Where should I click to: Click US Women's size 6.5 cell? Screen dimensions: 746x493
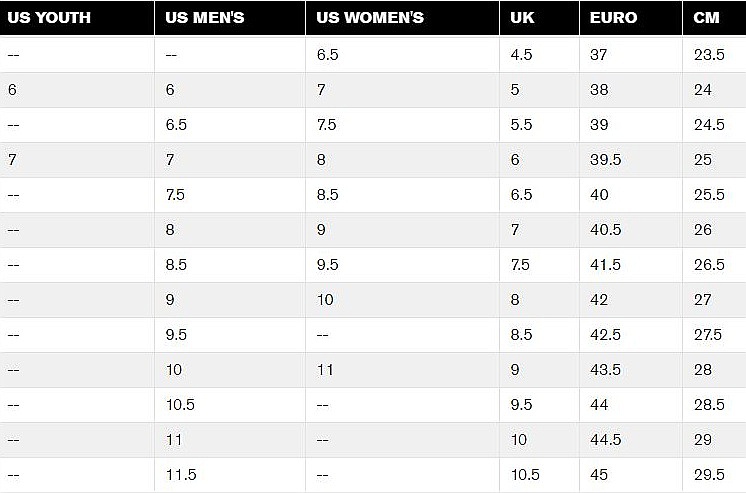(328, 55)
